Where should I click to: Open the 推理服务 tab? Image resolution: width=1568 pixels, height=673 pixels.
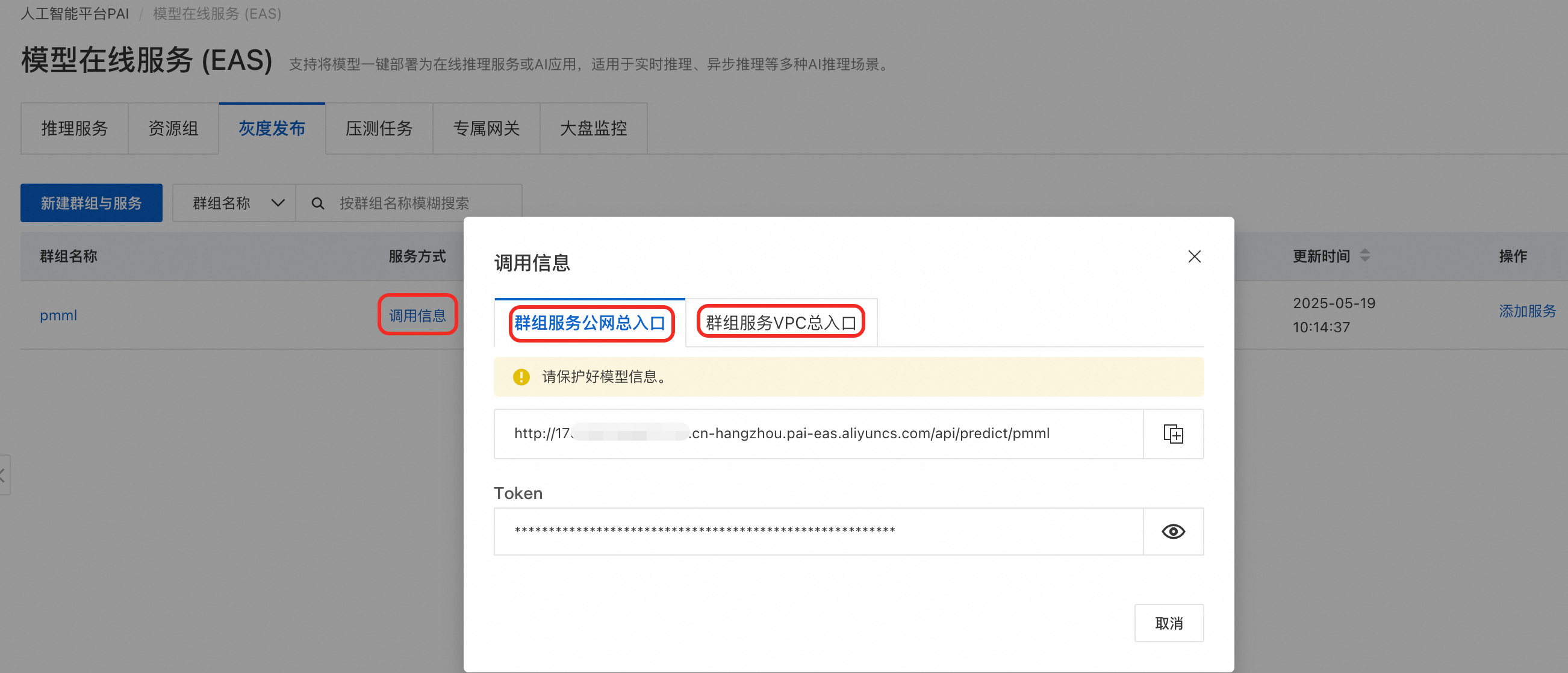[x=74, y=128]
